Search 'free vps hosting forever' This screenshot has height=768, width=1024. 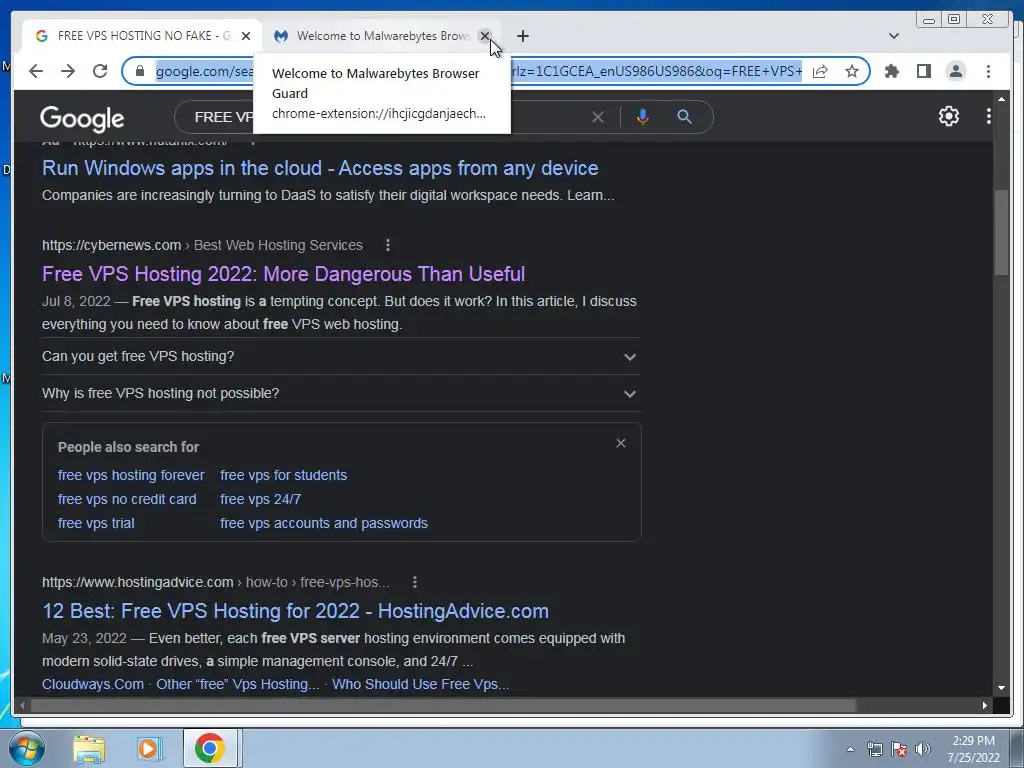click(x=131, y=475)
